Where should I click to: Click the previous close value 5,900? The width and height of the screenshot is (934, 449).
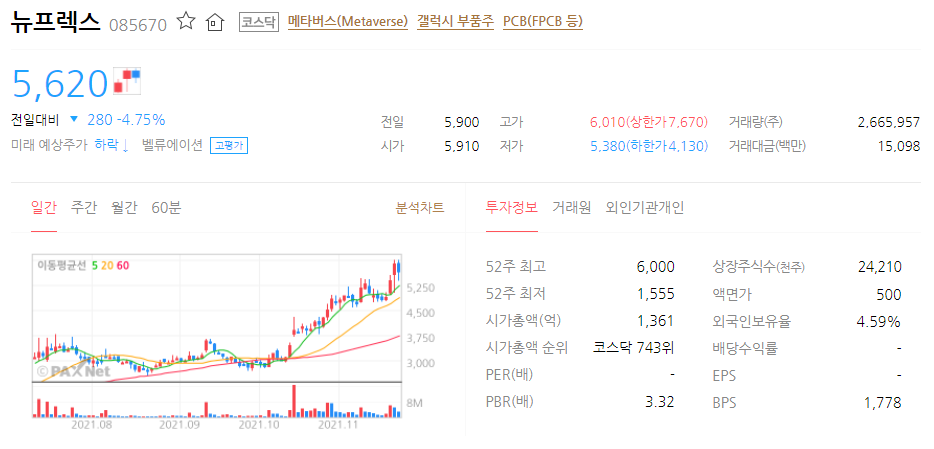(462, 122)
